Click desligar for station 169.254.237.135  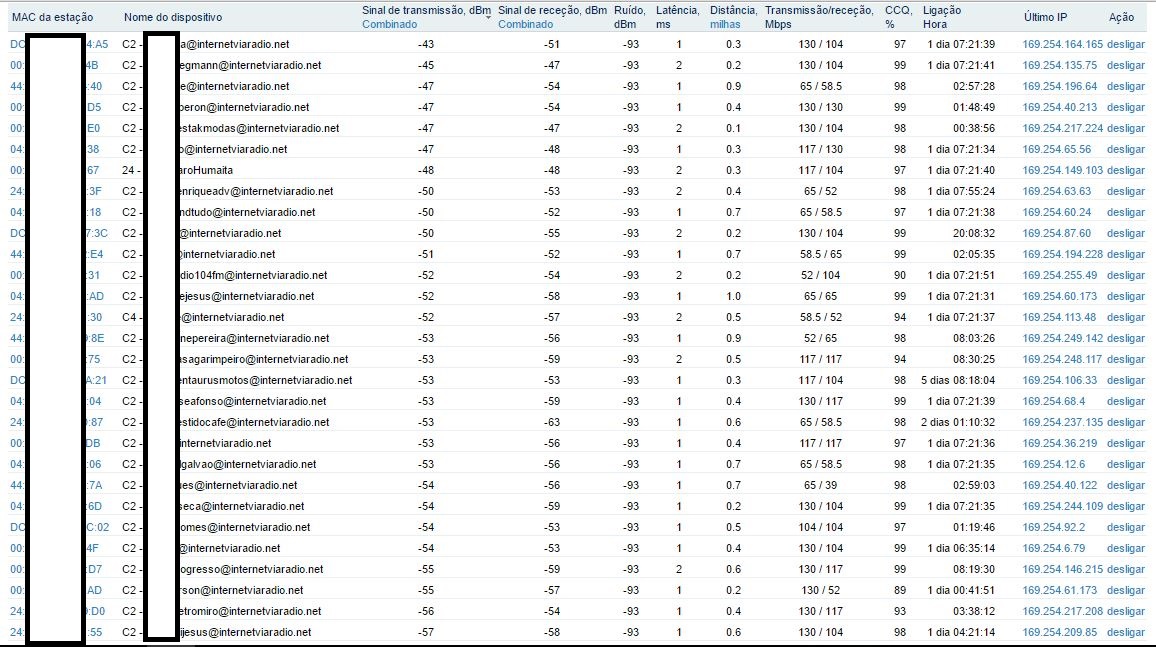coord(1126,422)
